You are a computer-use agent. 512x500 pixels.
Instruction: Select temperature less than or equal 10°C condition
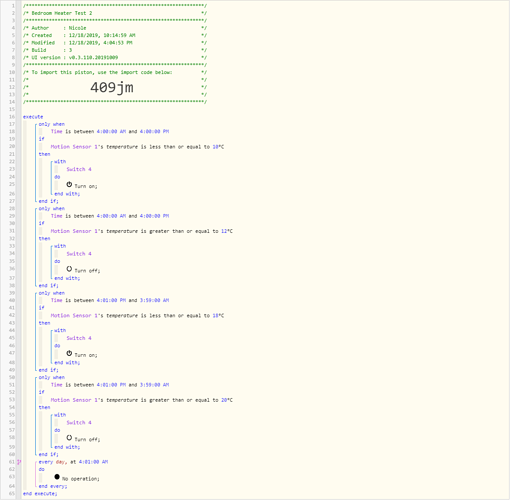coord(137,147)
